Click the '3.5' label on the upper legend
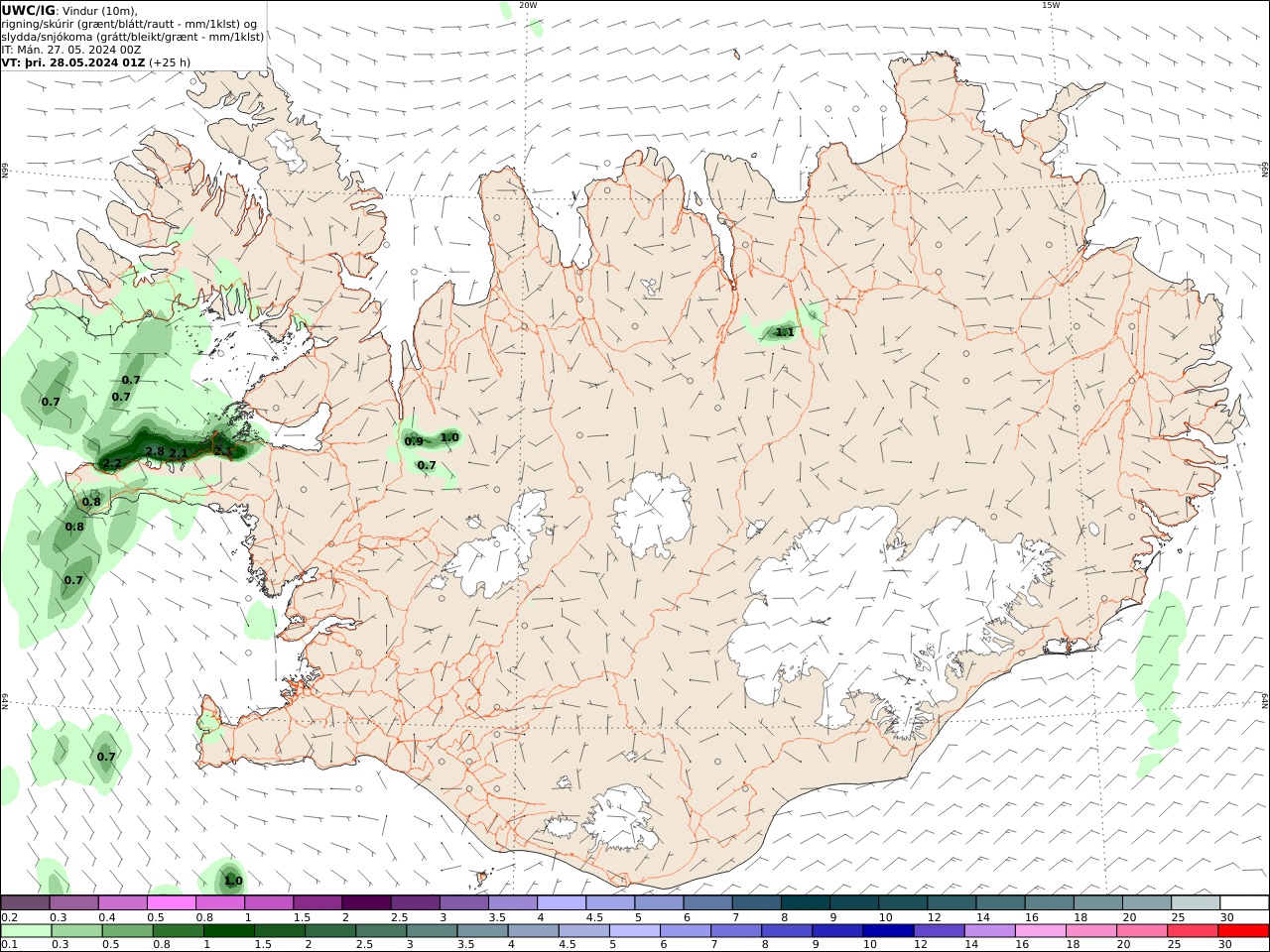Image resolution: width=1270 pixels, height=952 pixels. [x=497, y=917]
